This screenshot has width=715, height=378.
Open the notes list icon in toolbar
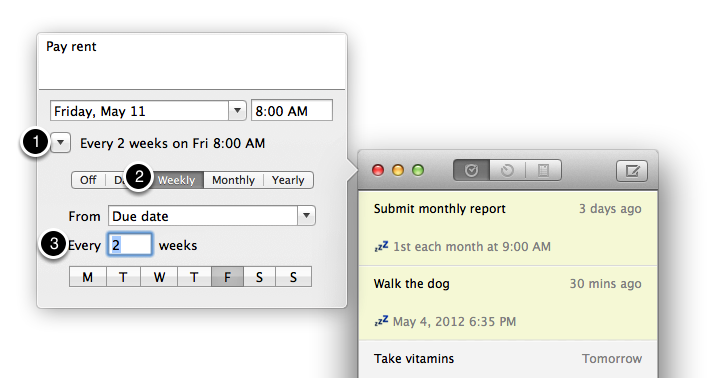pyautogui.click(x=543, y=171)
